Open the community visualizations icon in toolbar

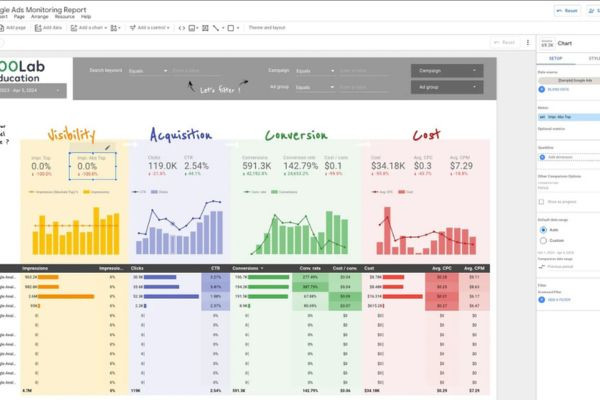[x=115, y=28]
